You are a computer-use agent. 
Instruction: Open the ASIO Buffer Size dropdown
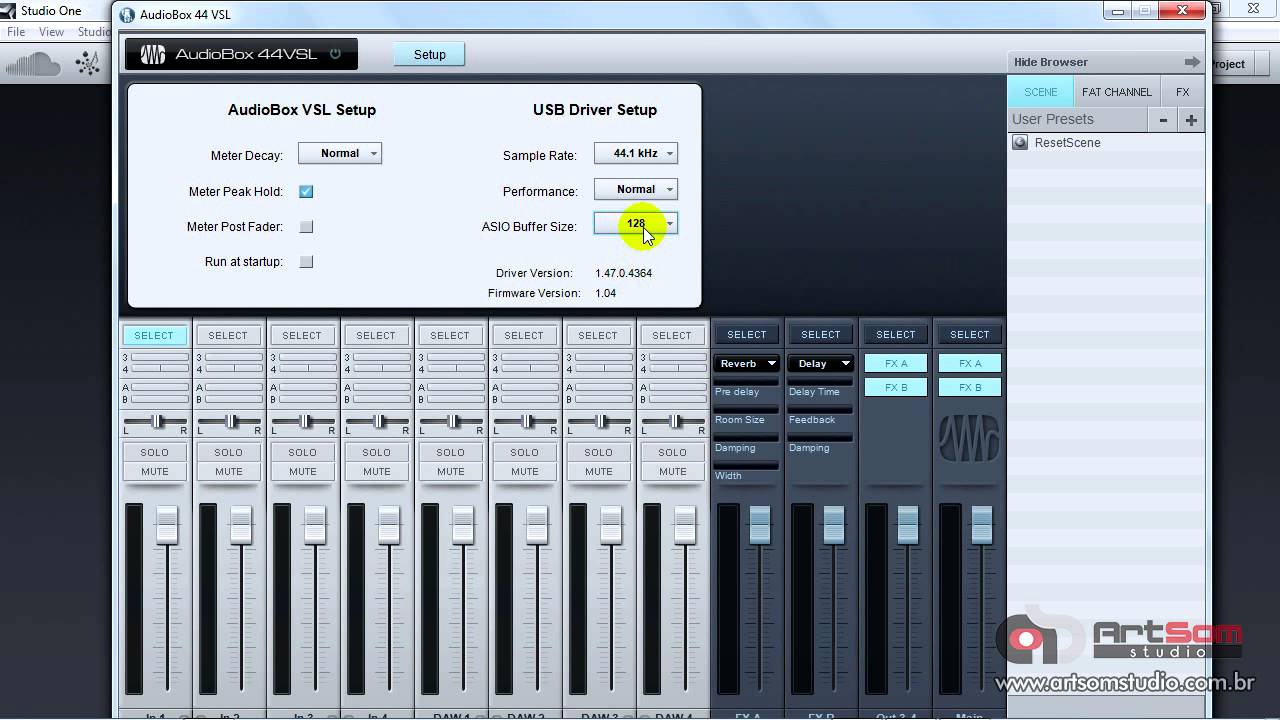click(x=636, y=223)
